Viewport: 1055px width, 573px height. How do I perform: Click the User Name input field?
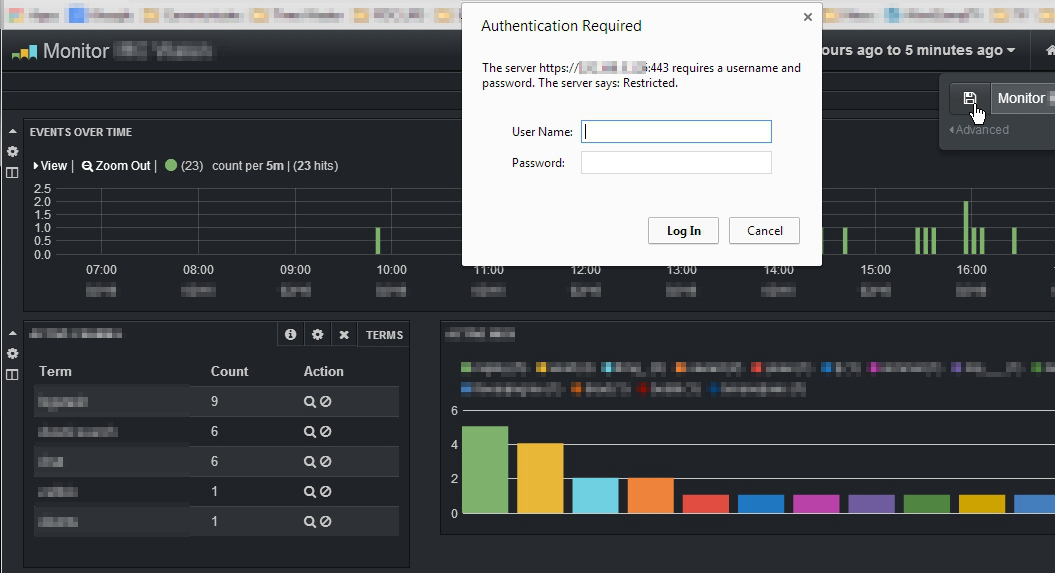pyautogui.click(x=676, y=132)
